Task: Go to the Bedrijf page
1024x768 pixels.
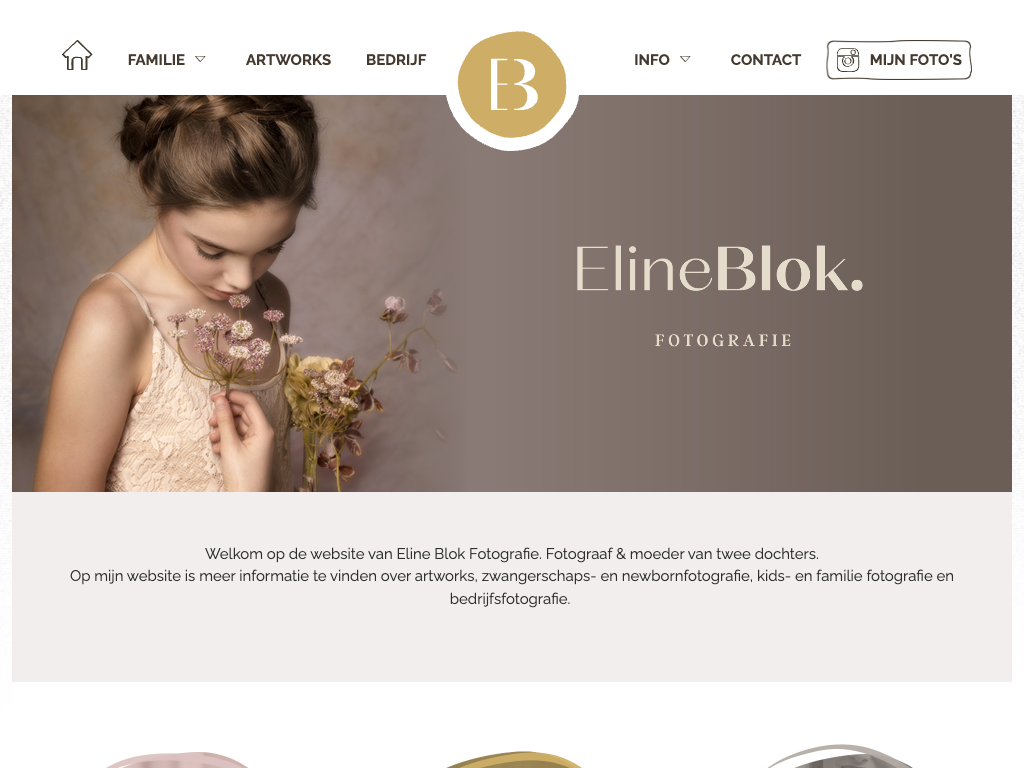Action: [x=396, y=60]
